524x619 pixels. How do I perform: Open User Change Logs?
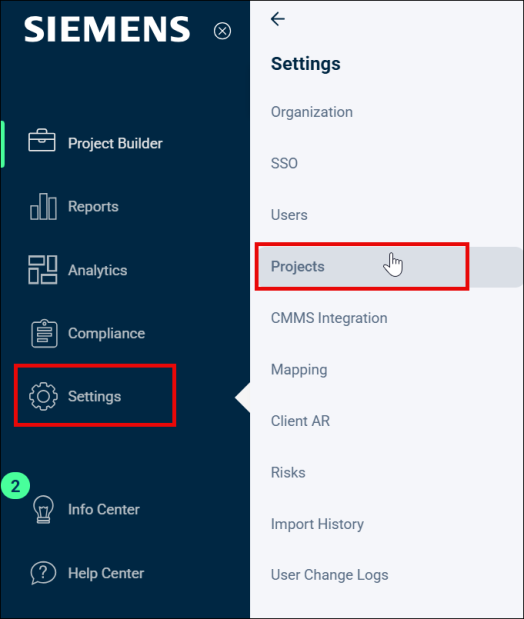[329, 575]
